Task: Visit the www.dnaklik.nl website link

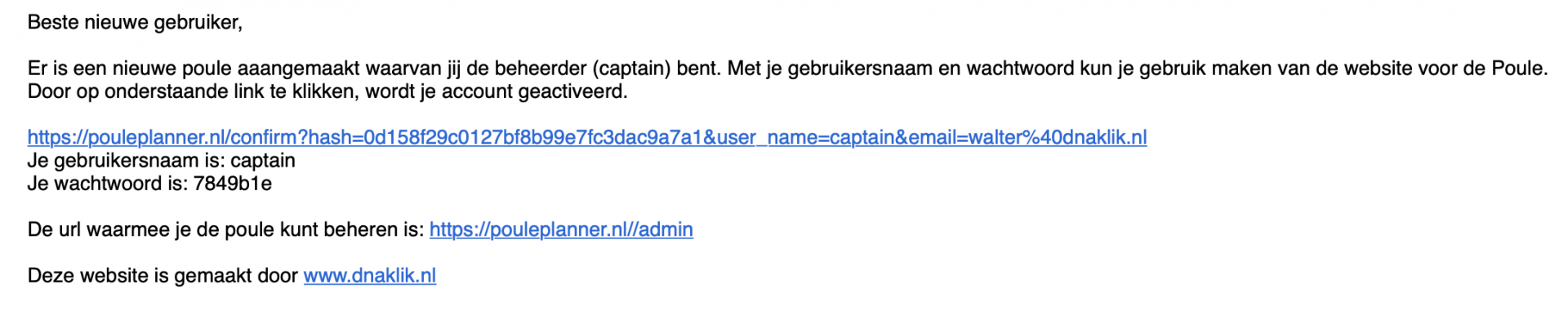Action: [370, 276]
